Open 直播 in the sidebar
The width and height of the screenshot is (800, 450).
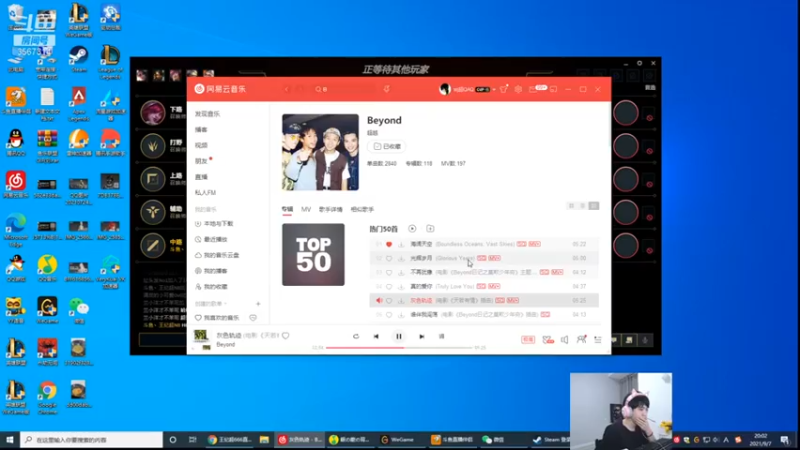(x=201, y=177)
